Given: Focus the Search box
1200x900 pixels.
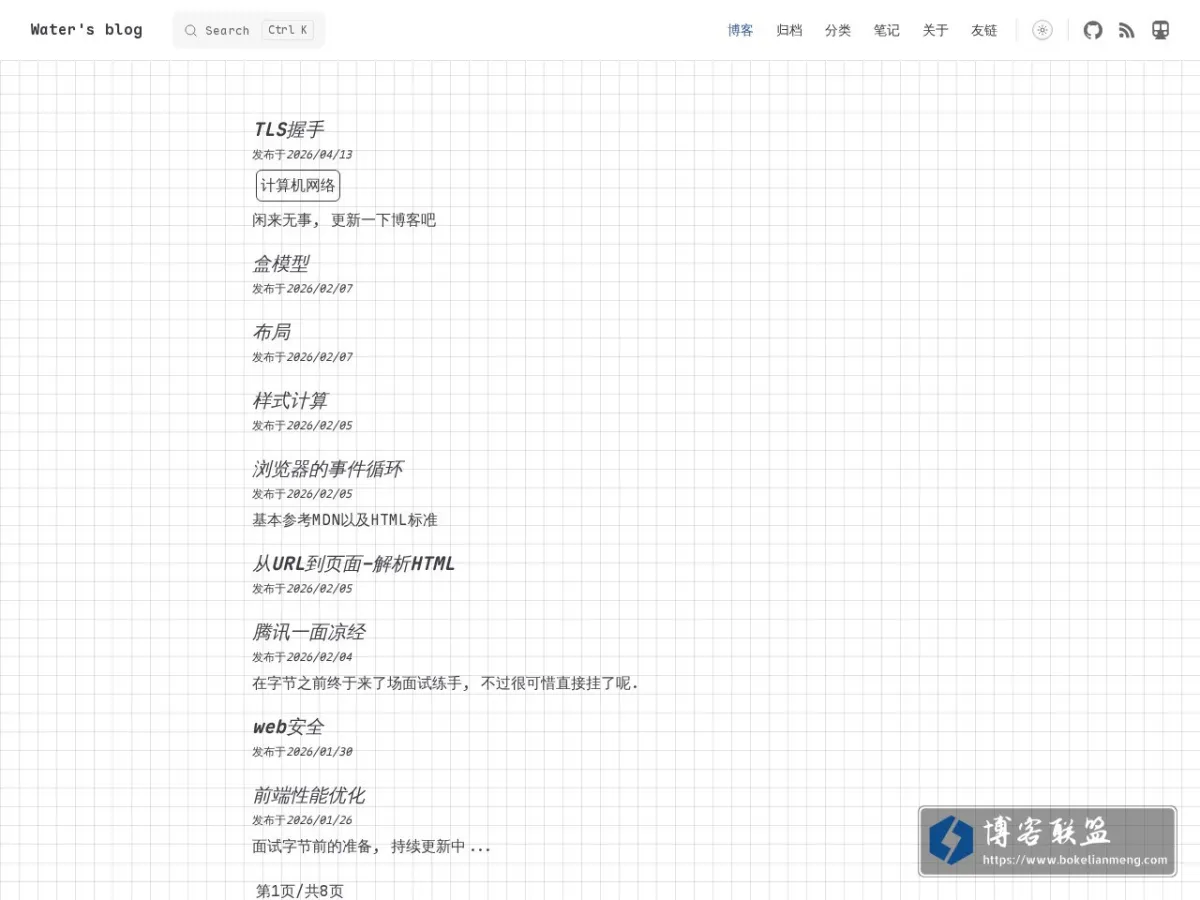Looking at the screenshot, I should pos(249,30).
